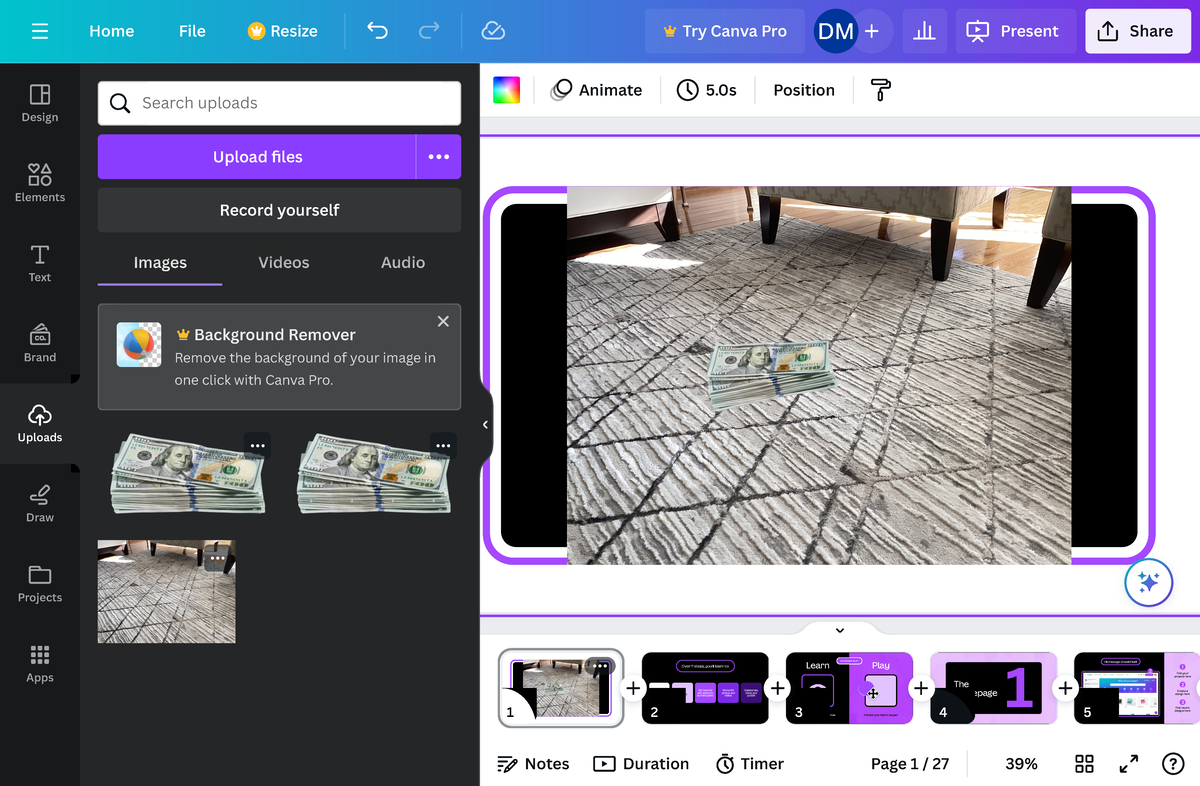Open the Apps panel in the sidebar
This screenshot has width=1200, height=786.
coord(39,663)
